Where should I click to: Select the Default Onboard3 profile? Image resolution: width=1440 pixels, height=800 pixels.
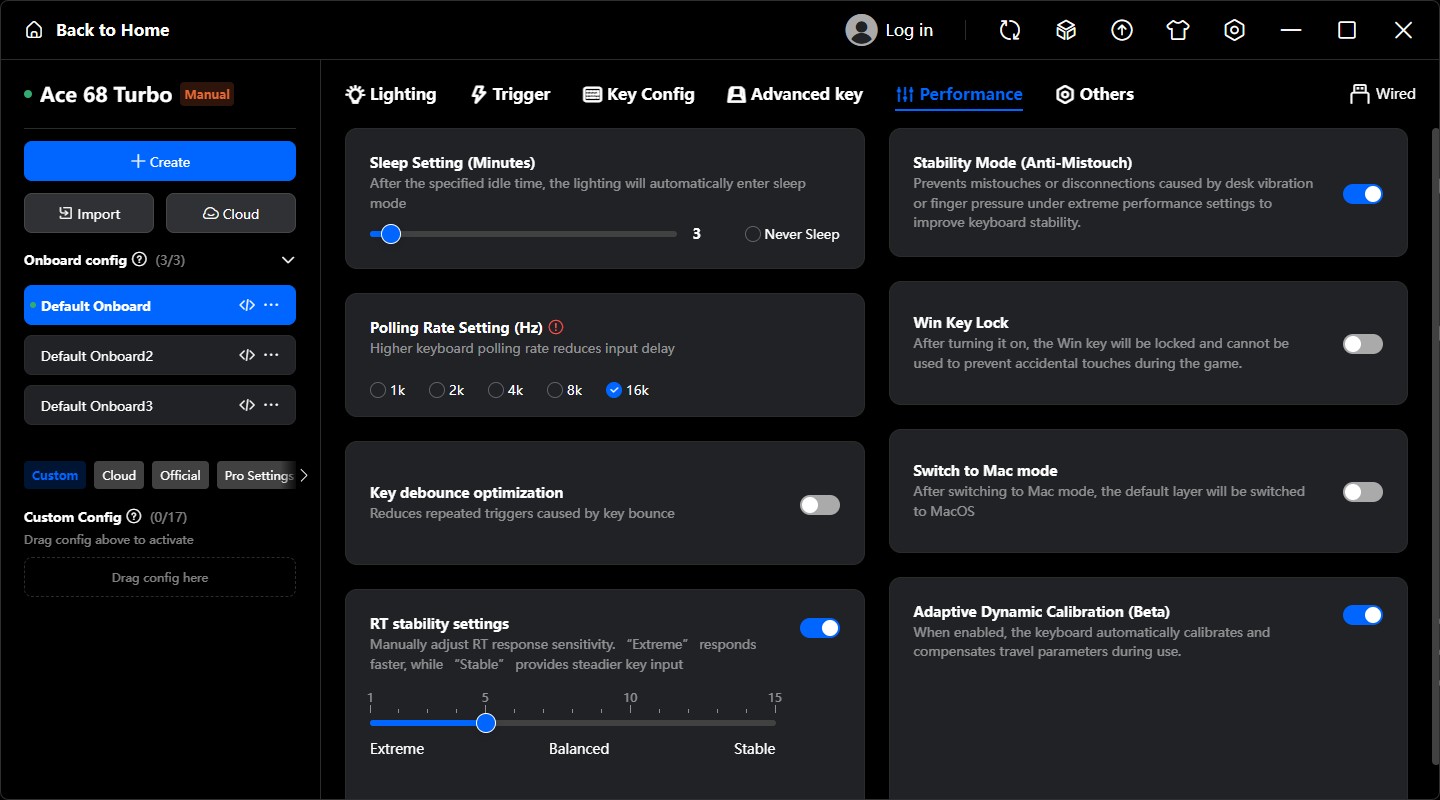(160, 405)
